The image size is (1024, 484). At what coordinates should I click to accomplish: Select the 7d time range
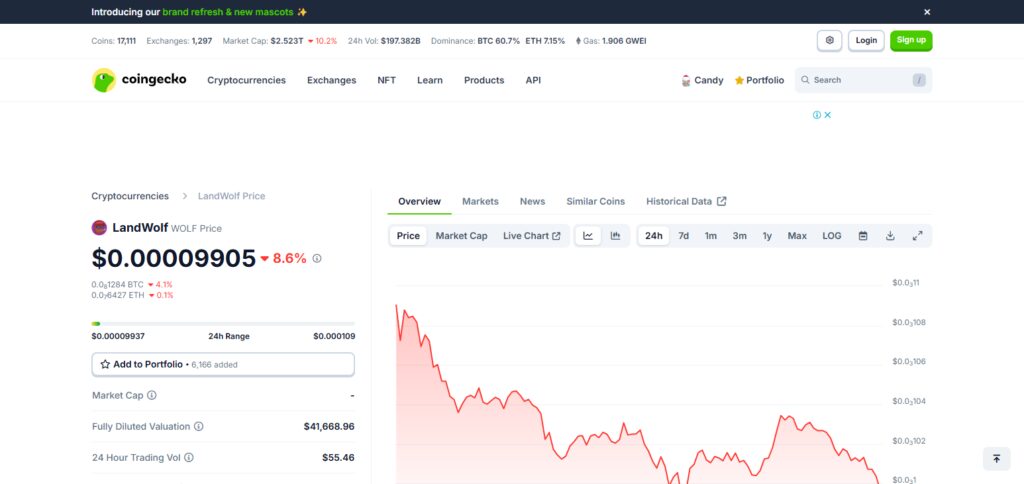click(683, 236)
